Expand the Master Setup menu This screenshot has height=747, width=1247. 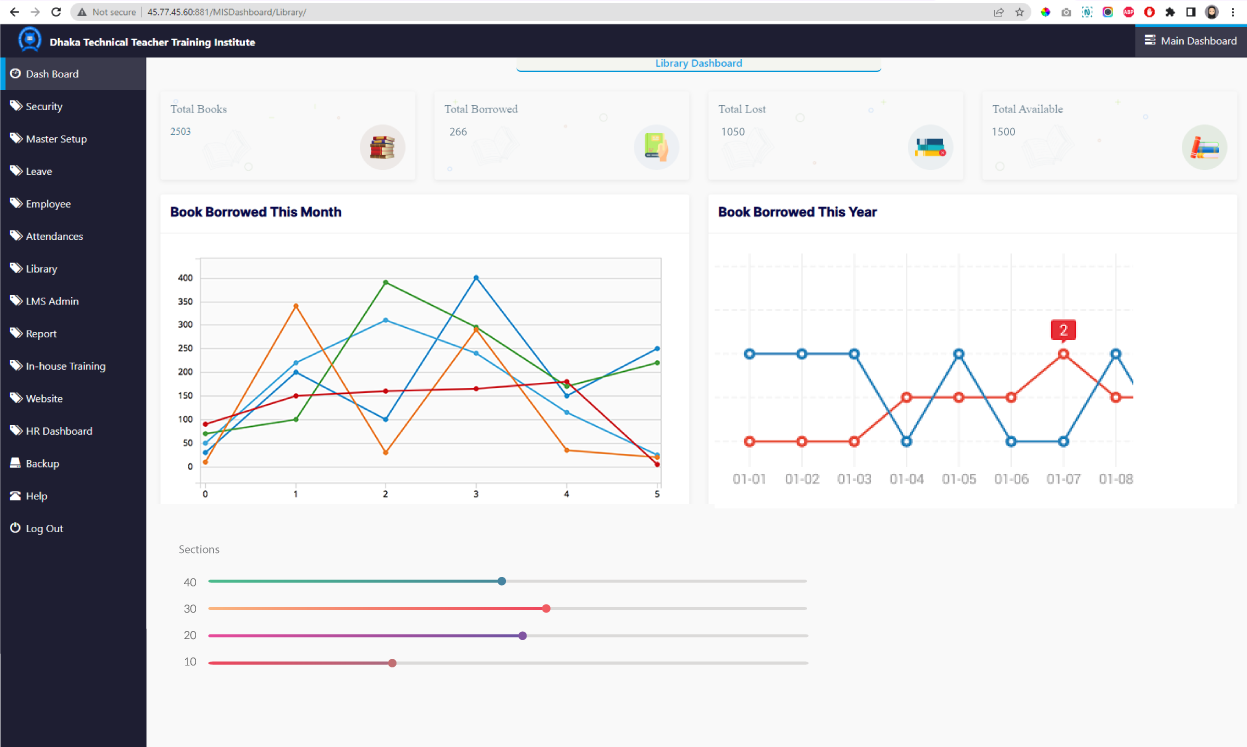coord(56,139)
